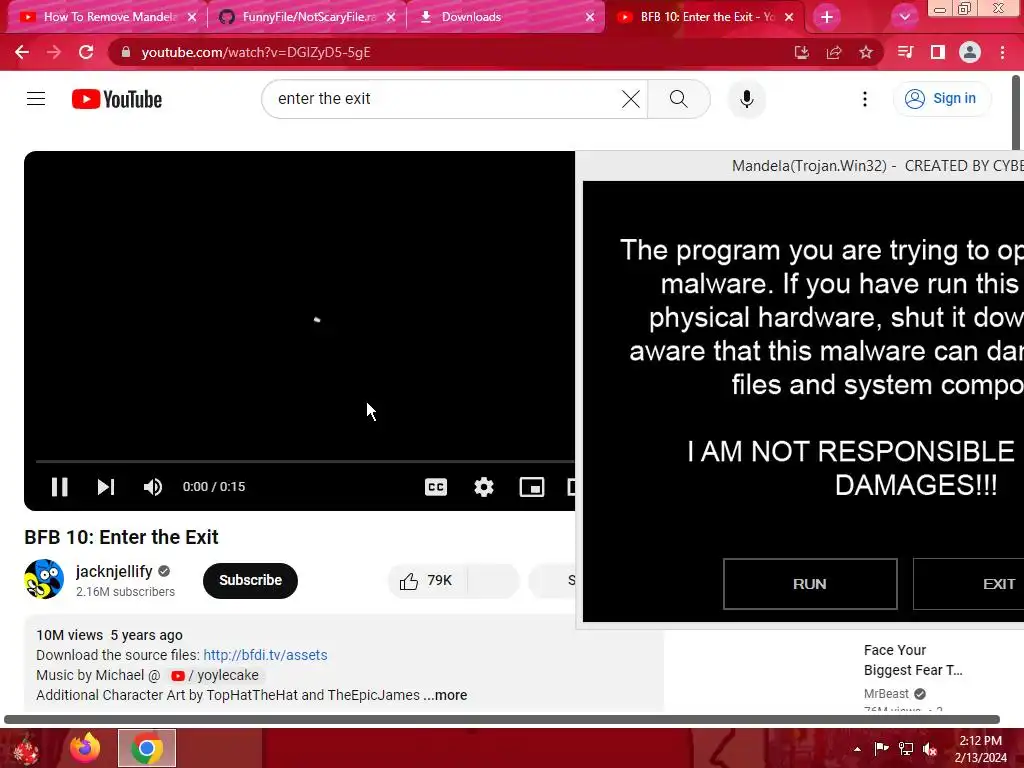This screenshot has height=768, width=1024.
Task: Open the tab search dropdown chevron
Action: point(904,17)
